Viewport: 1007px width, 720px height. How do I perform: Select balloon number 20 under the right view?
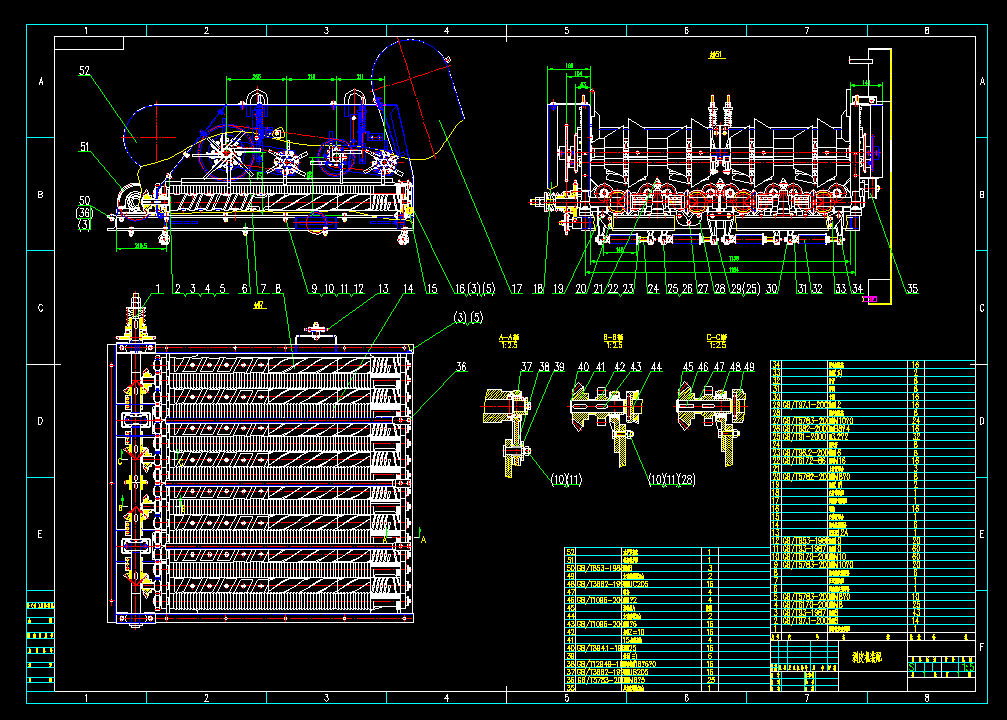pyautogui.click(x=580, y=288)
